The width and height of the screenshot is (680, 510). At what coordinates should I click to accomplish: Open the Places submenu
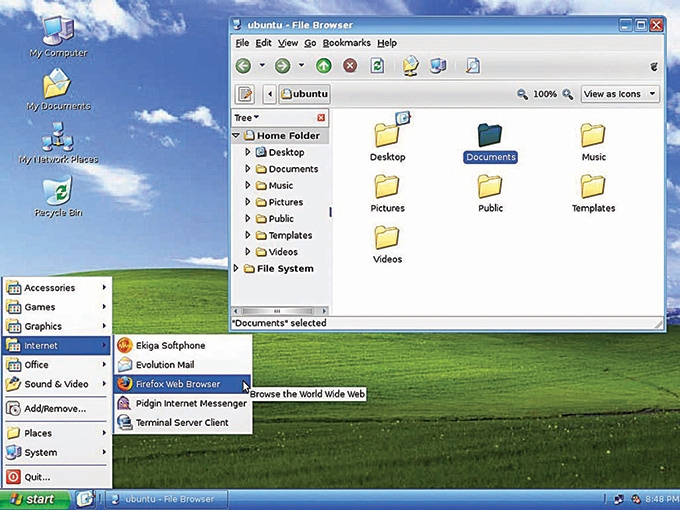pos(56,433)
